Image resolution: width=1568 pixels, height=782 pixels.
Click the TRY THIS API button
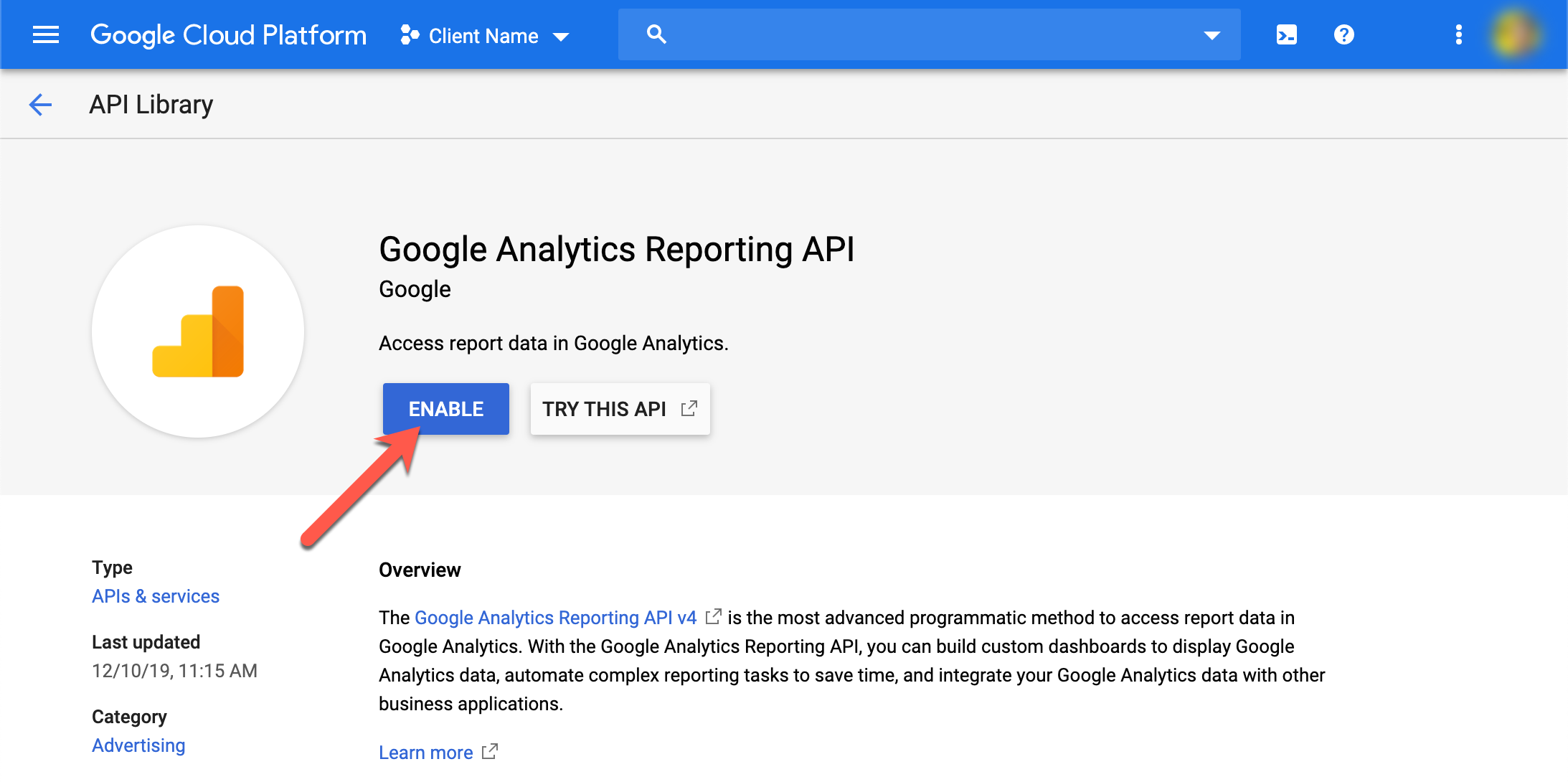pyautogui.click(x=620, y=409)
